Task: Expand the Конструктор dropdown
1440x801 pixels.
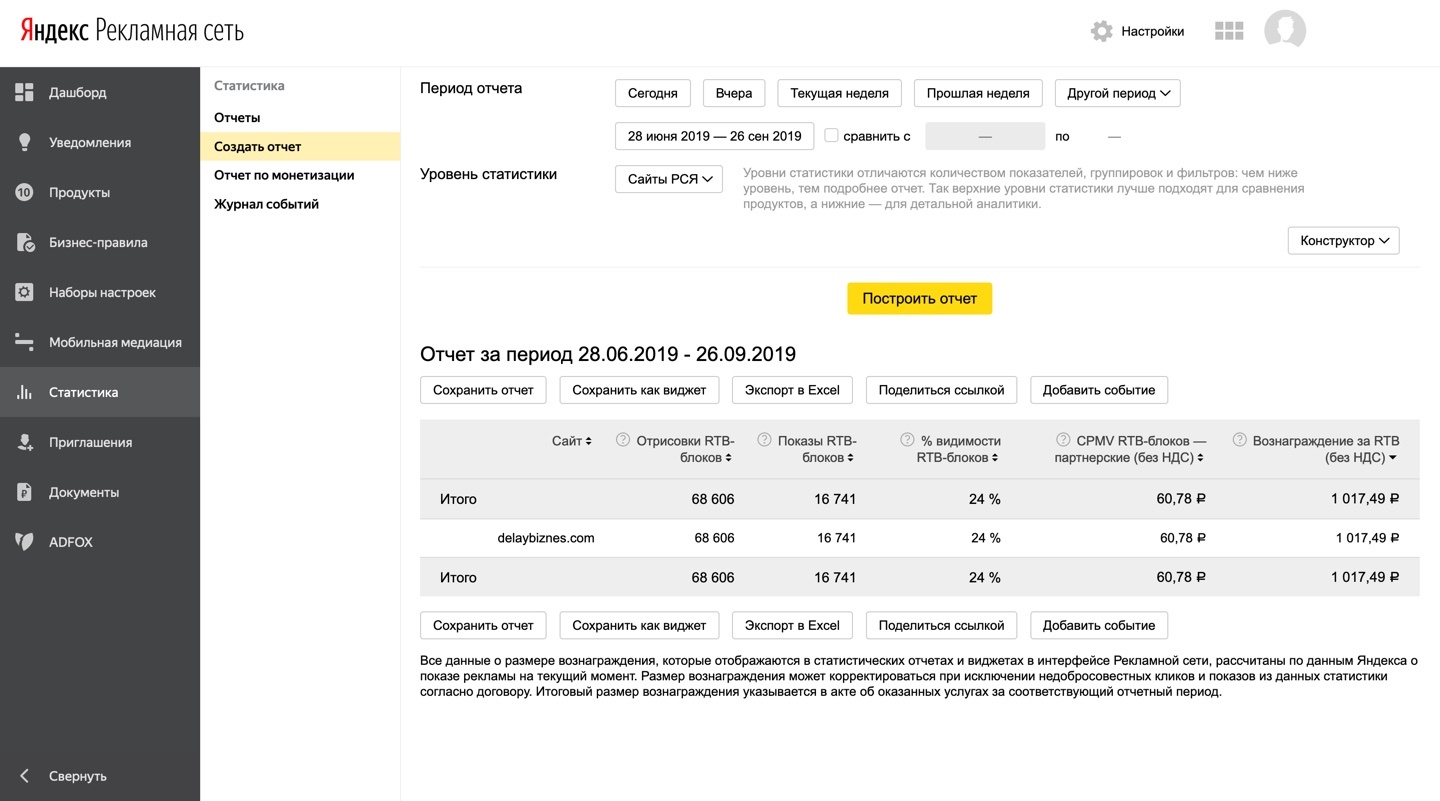Action: coord(1344,241)
